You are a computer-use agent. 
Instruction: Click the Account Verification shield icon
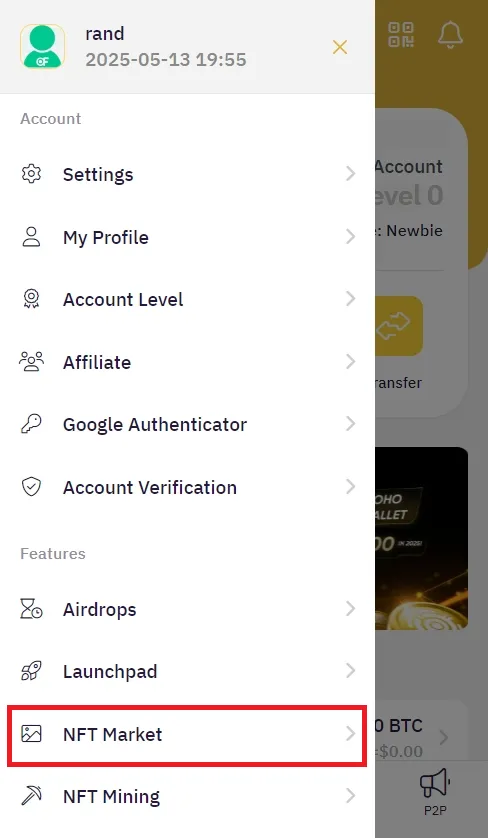(x=31, y=487)
